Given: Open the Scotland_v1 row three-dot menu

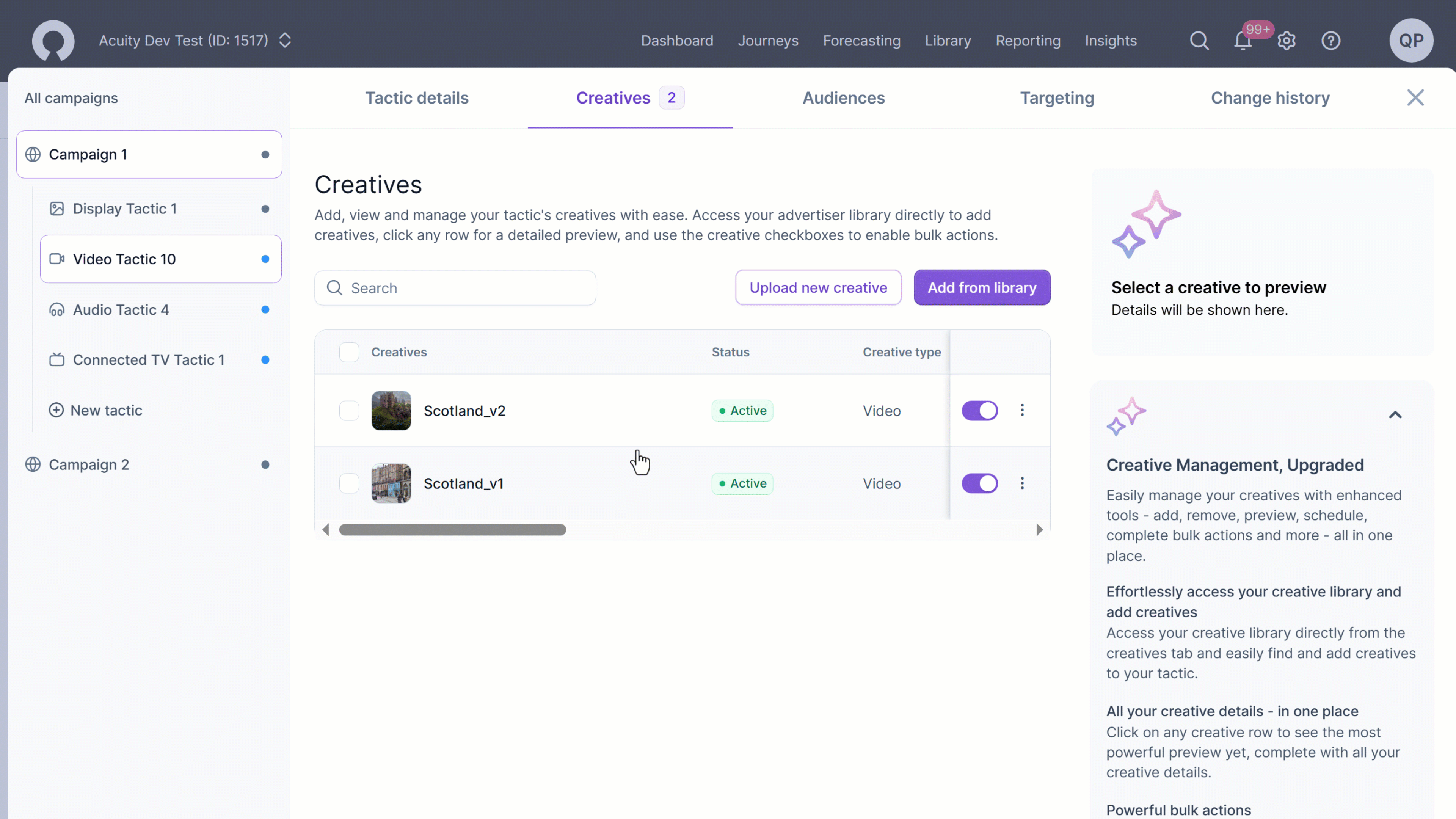Looking at the screenshot, I should [1022, 483].
